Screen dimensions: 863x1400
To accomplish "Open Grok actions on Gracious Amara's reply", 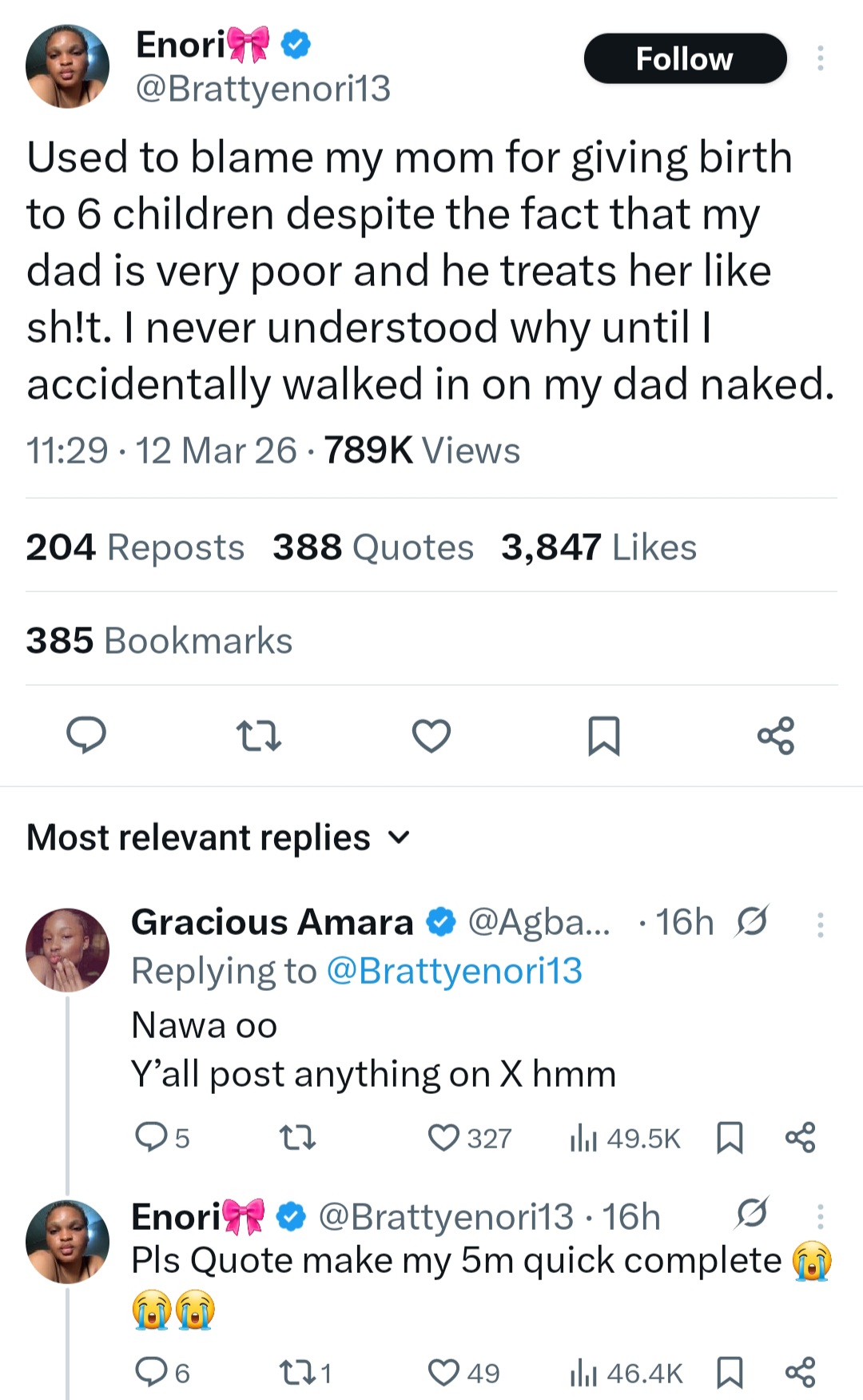I will pos(753,921).
